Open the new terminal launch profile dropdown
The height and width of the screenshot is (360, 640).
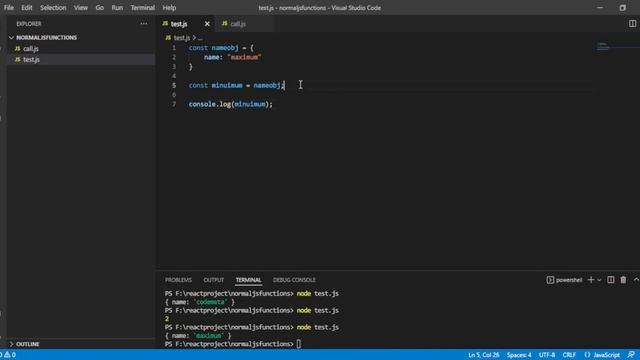coord(599,280)
